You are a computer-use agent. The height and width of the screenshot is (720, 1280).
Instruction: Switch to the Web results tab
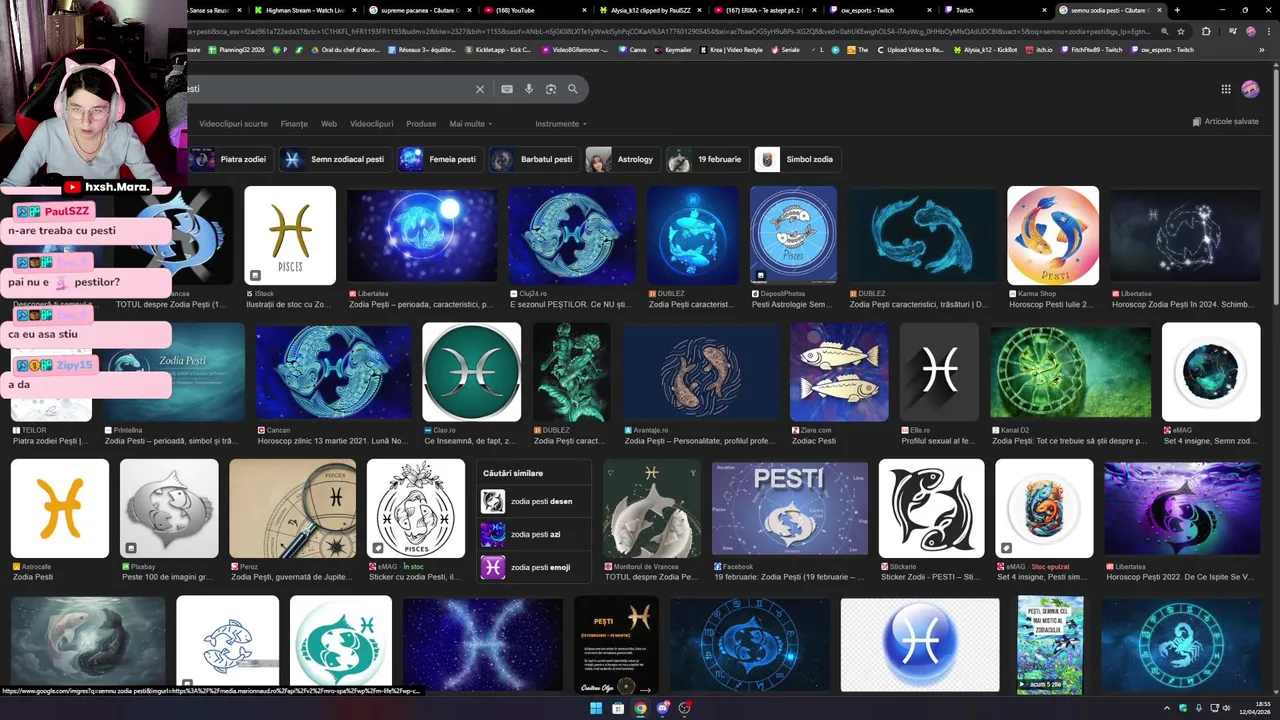[329, 124]
